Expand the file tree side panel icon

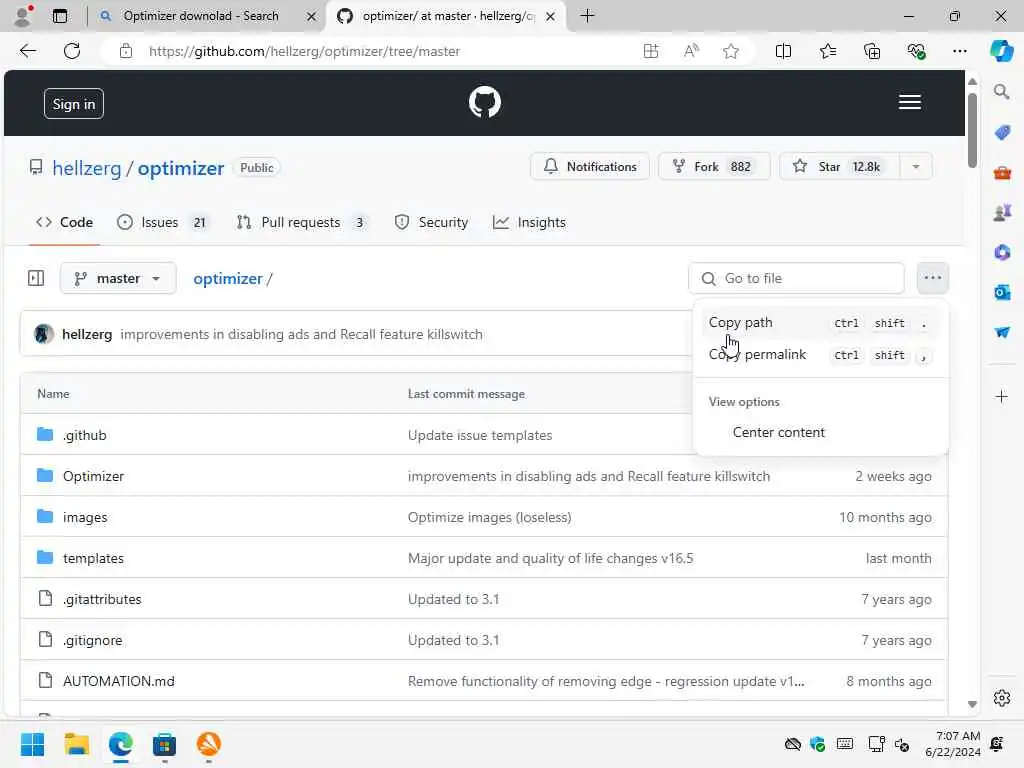(36, 279)
